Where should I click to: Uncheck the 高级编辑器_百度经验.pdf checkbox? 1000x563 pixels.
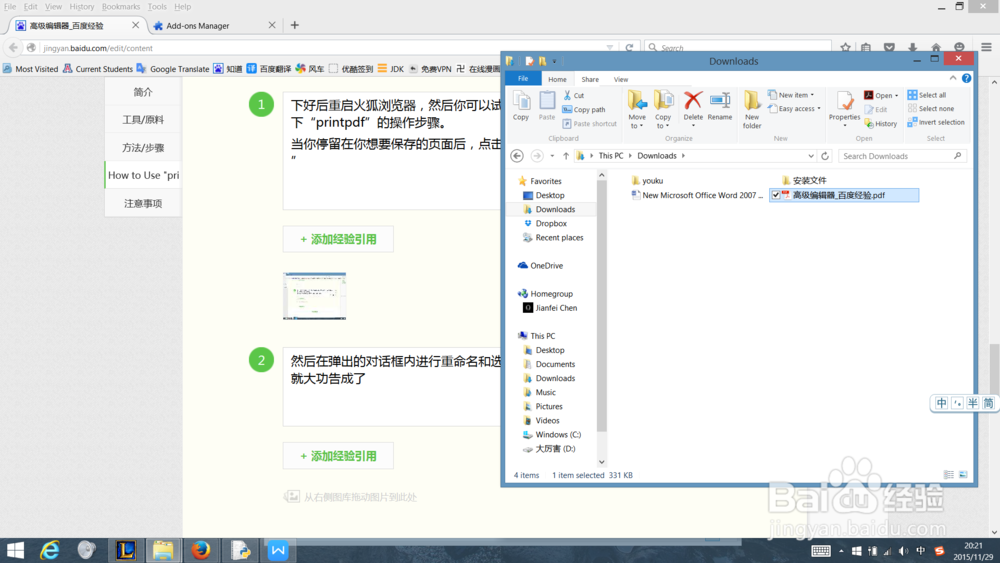776,195
